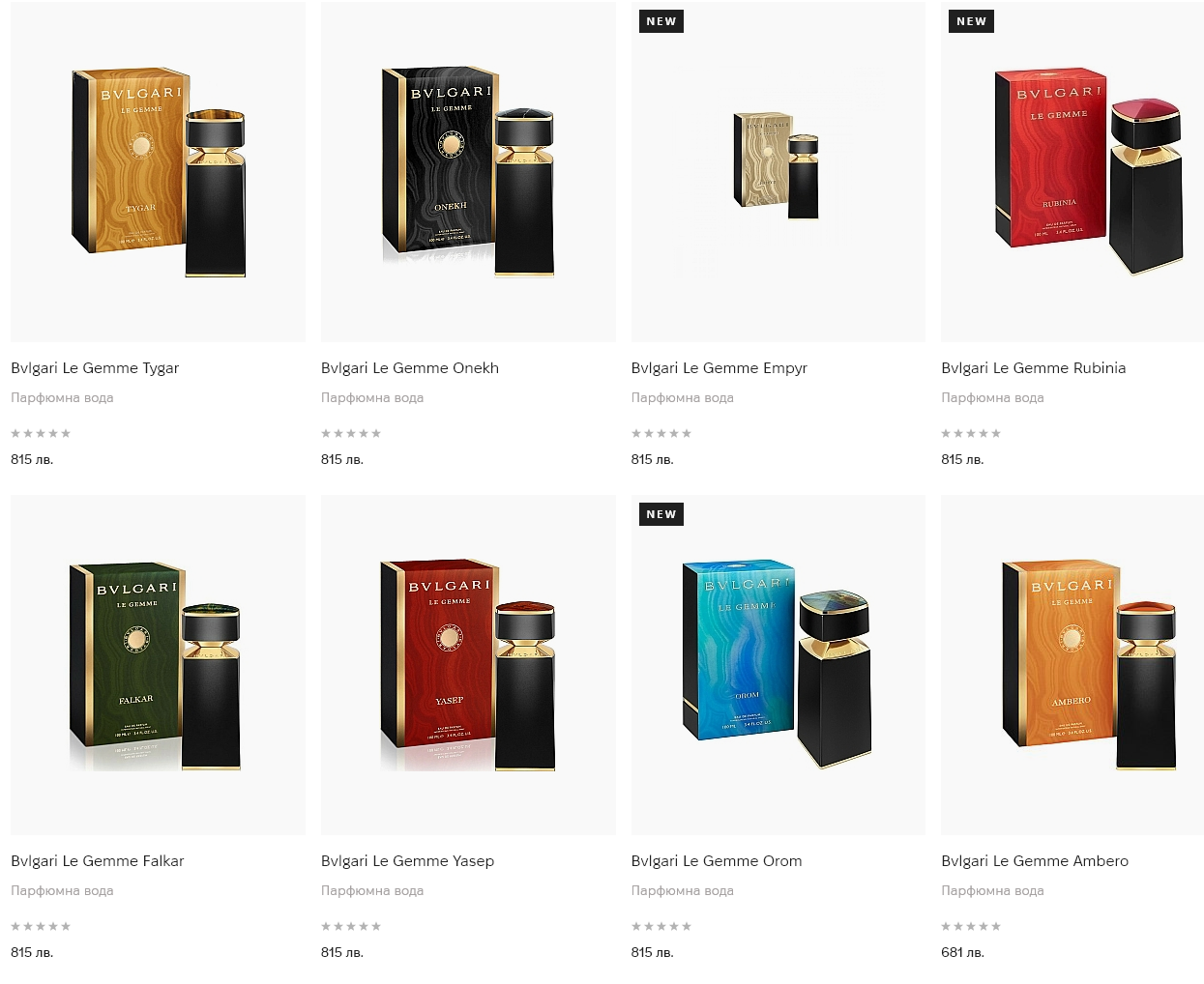The width and height of the screenshot is (1204, 984).
Task: Open the Bvlgari Le Gemme Rubinia product image
Action: pyautogui.click(x=1072, y=171)
